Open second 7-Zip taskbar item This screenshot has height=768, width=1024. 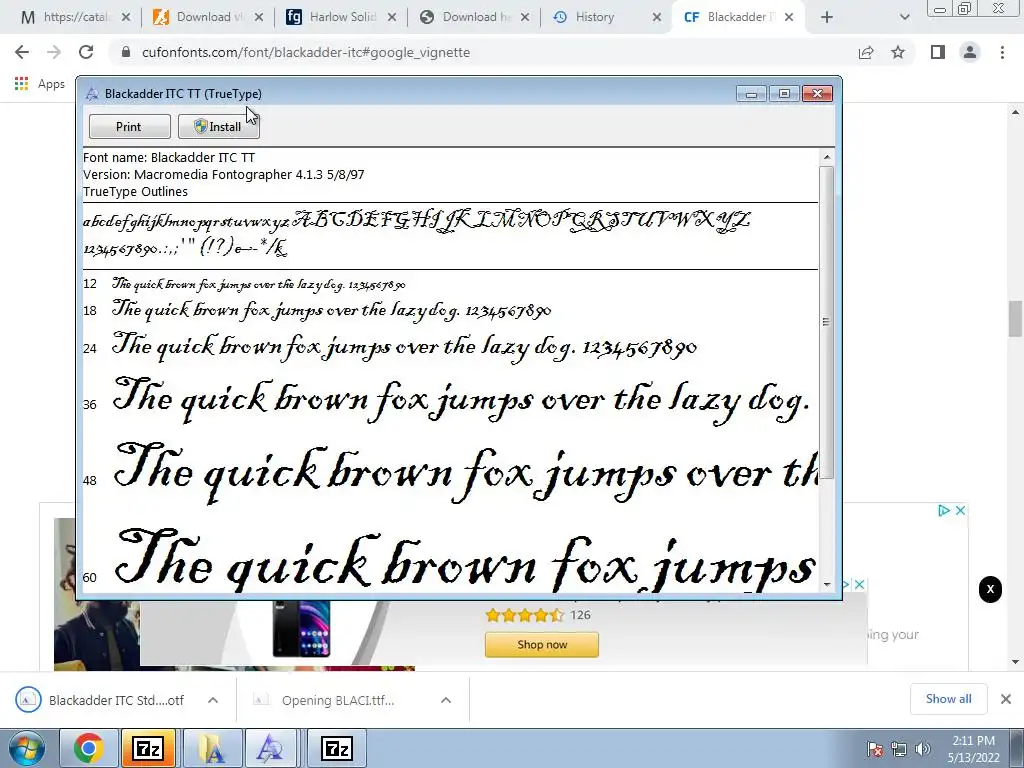pos(337,748)
